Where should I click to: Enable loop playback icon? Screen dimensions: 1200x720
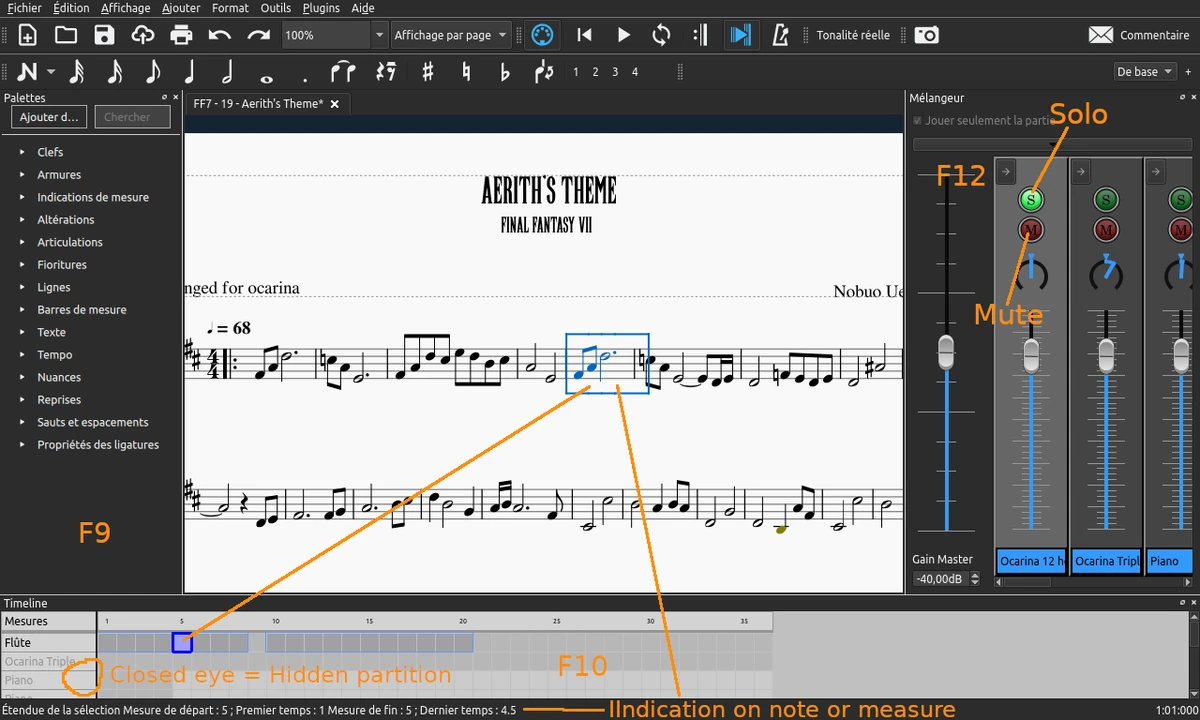[x=660, y=34]
